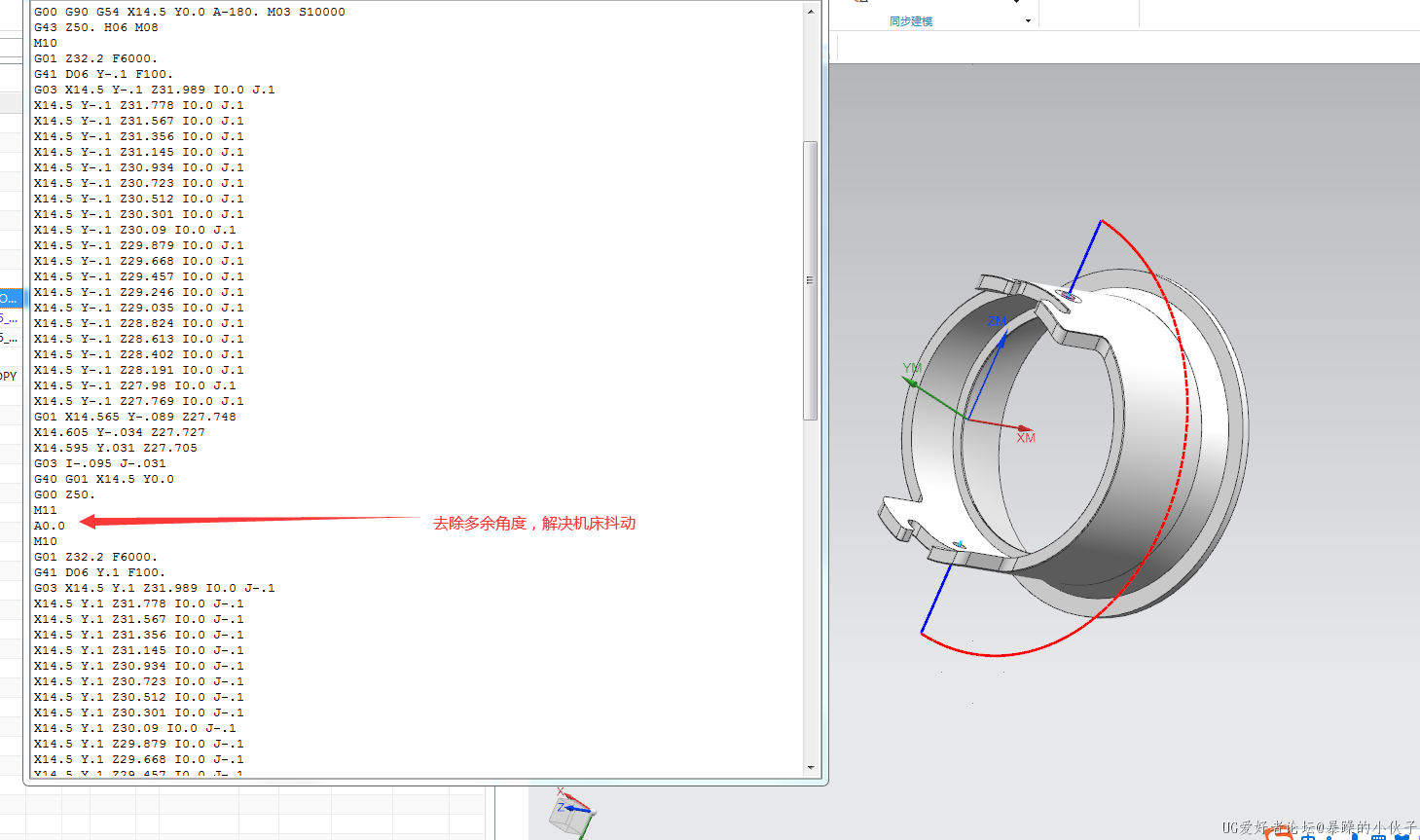The image size is (1420, 840).
Task: Click the 同步建模 ribbon group label
Action: 911,21
